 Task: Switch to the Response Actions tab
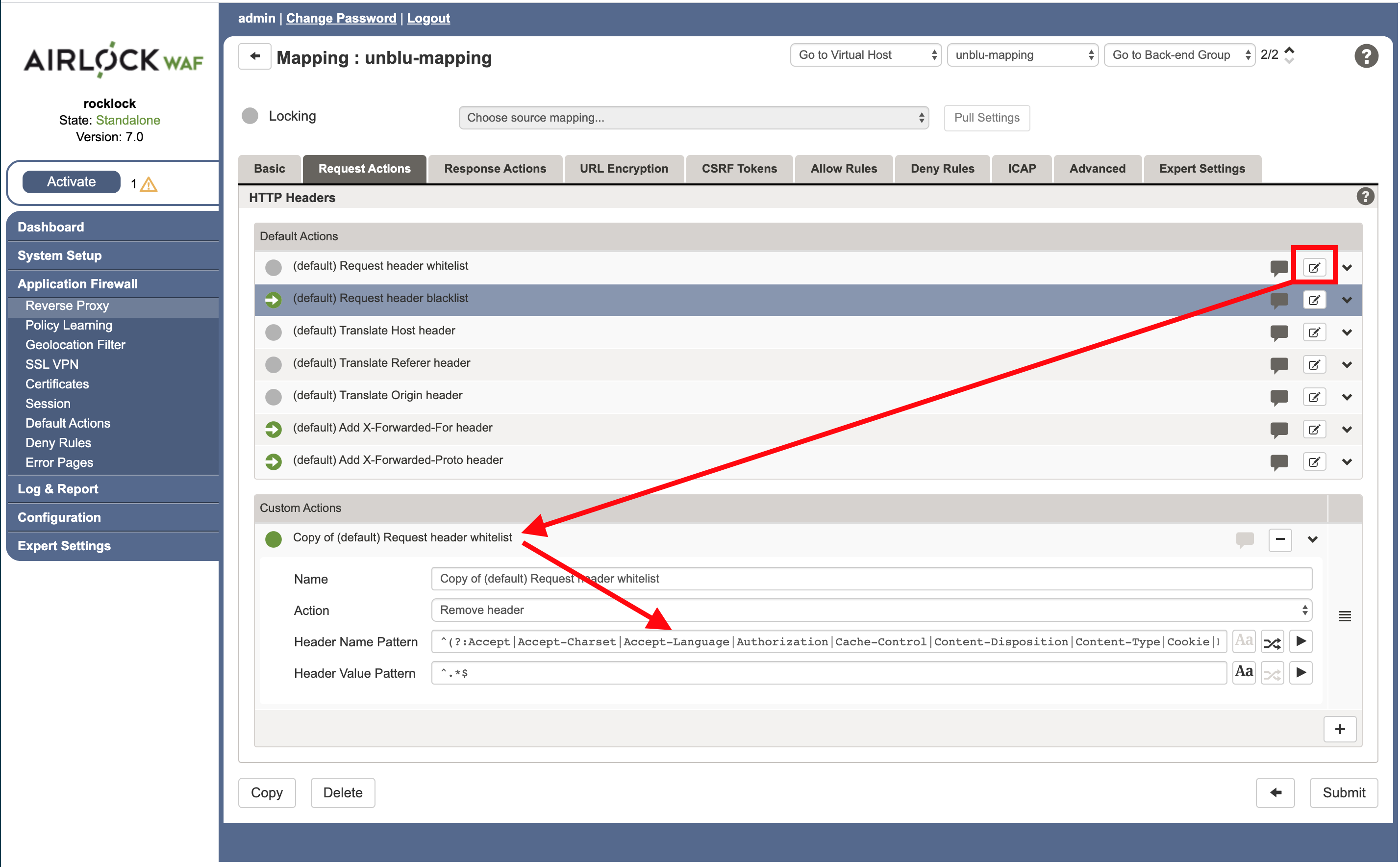click(495, 169)
